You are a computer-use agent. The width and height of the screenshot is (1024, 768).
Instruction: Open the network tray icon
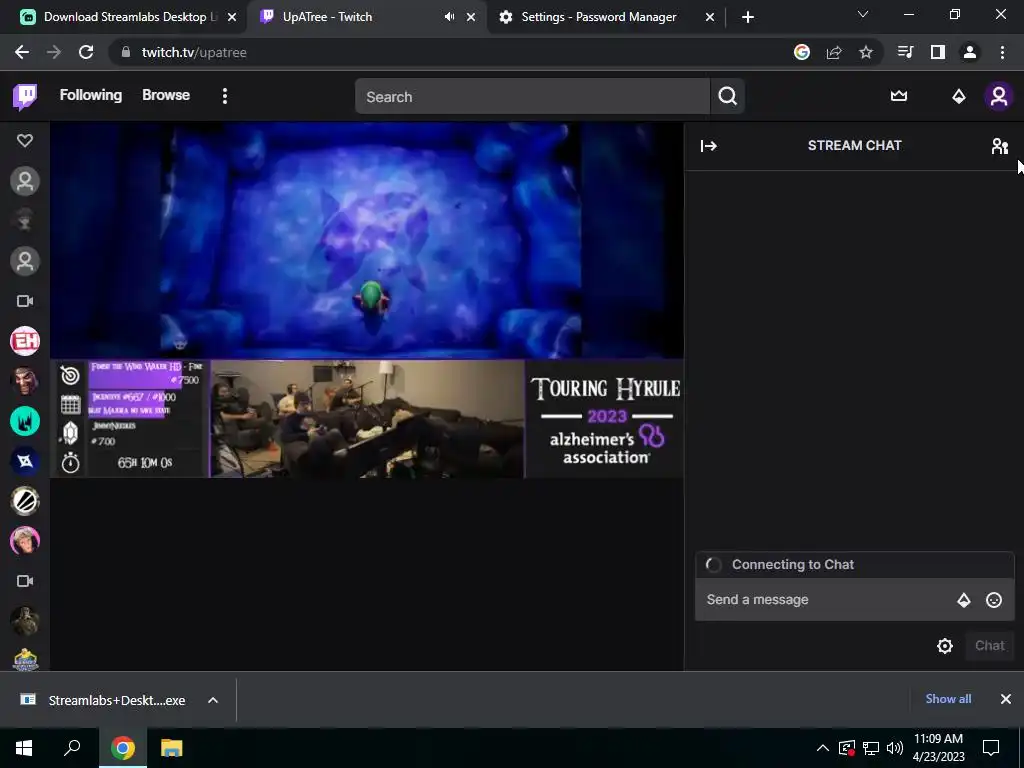(x=871, y=748)
